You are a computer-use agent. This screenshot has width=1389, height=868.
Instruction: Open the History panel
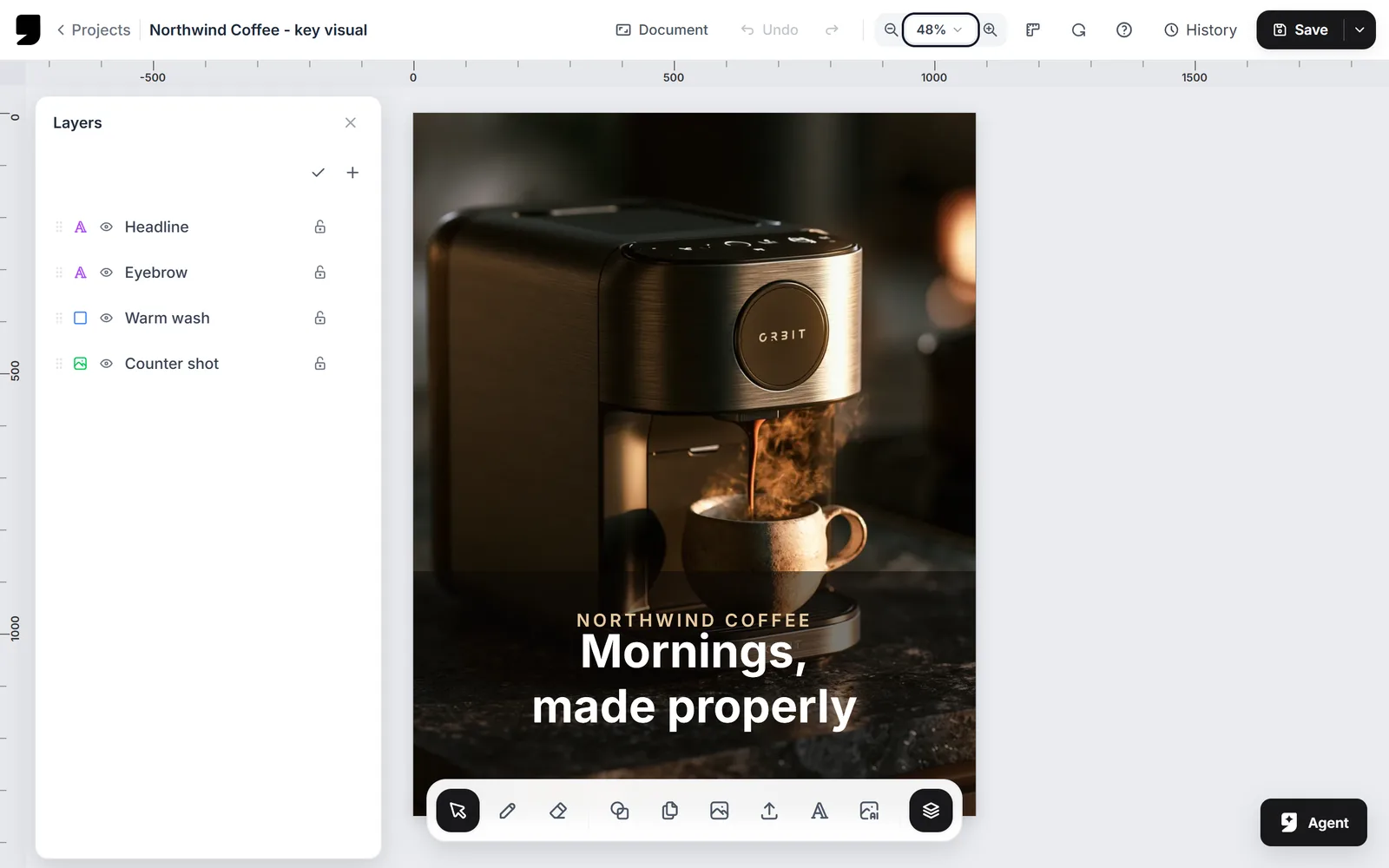[1201, 30]
